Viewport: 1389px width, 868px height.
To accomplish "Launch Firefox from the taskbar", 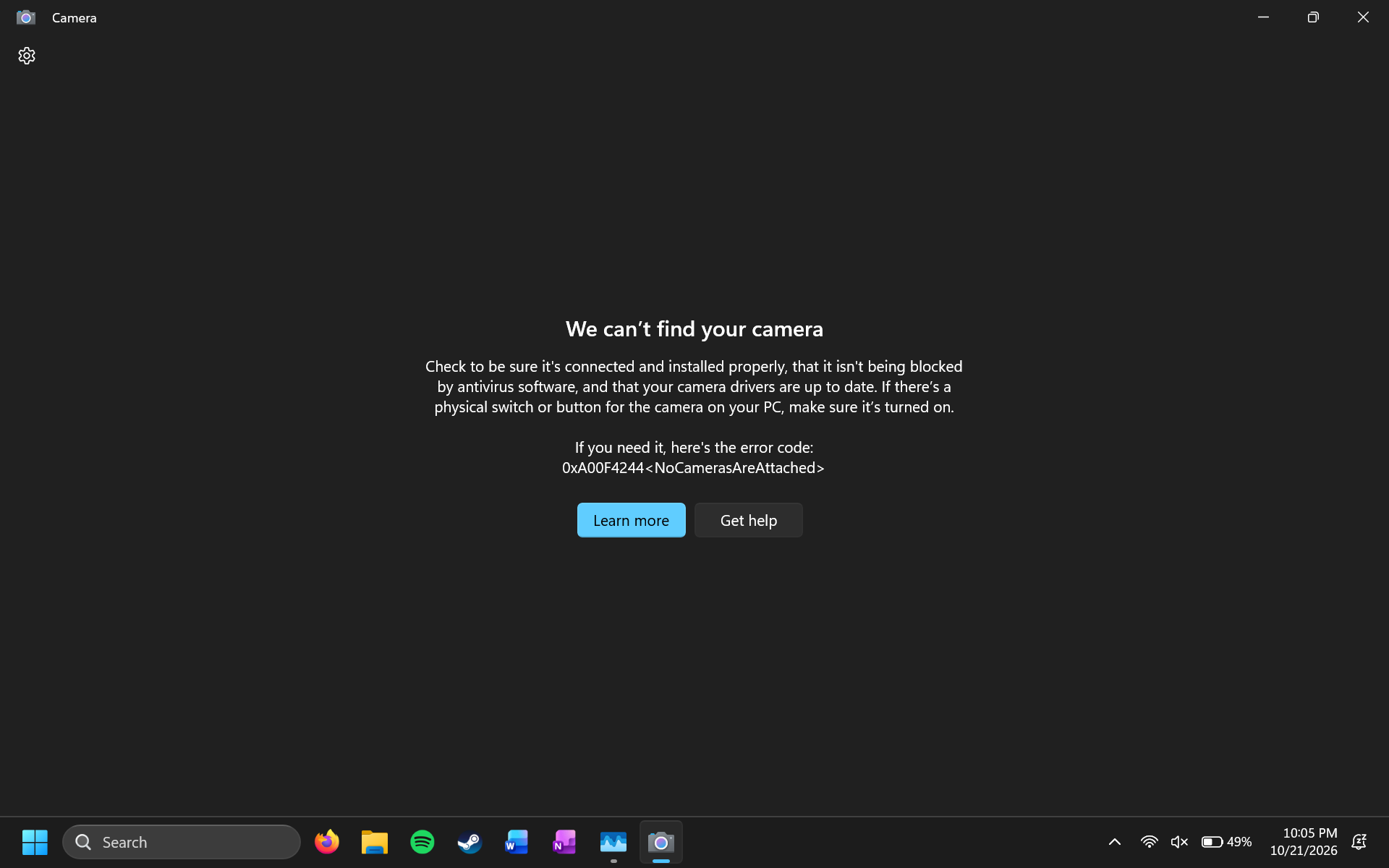I will point(327,842).
